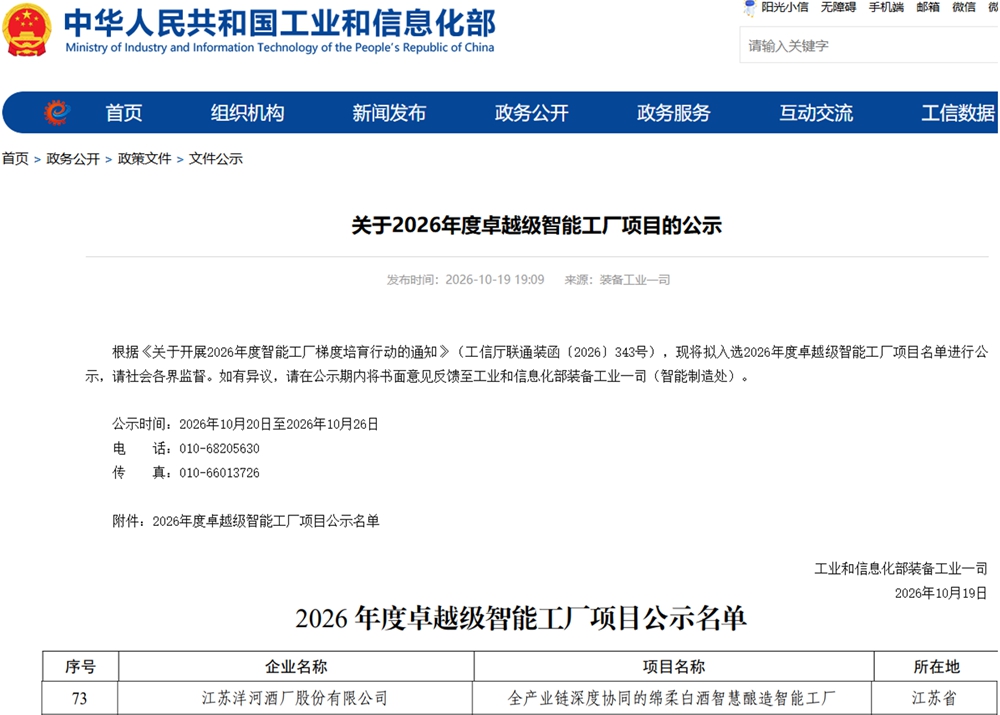The height and width of the screenshot is (715, 1000).
Task: Click the 江苏省 location cell
Action: click(934, 698)
